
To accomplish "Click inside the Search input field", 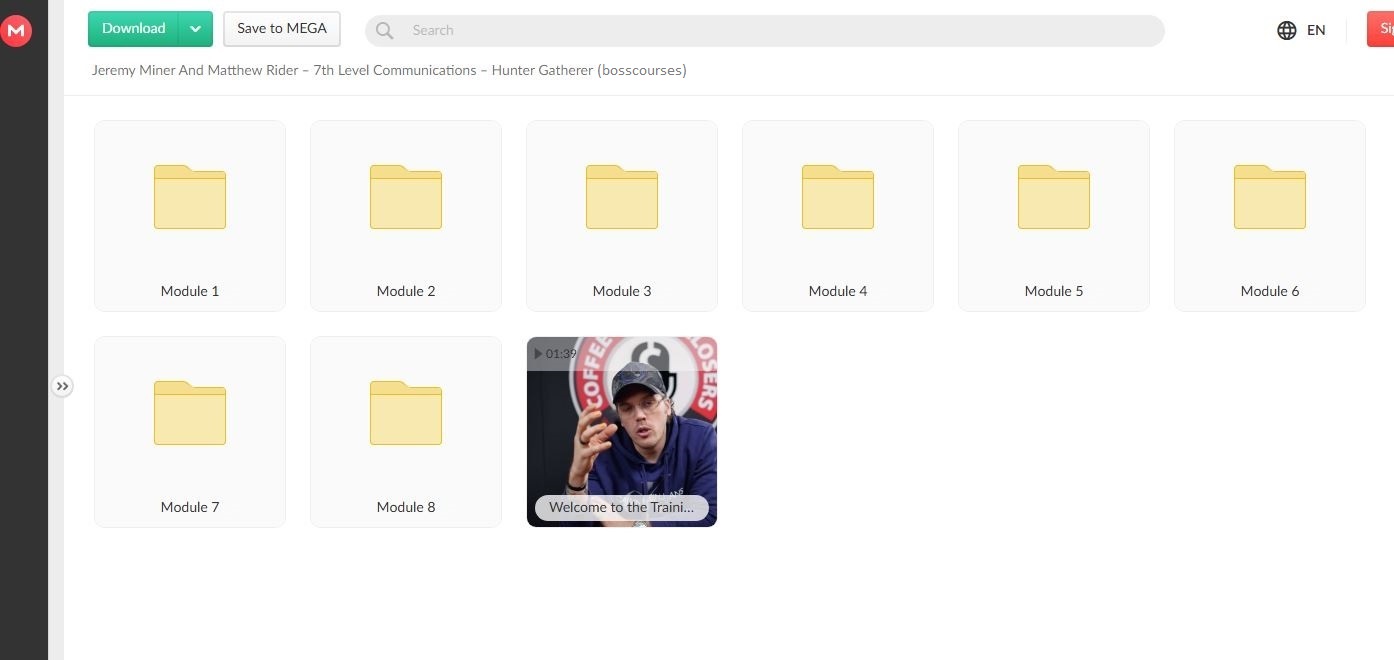I will pos(780,31).
